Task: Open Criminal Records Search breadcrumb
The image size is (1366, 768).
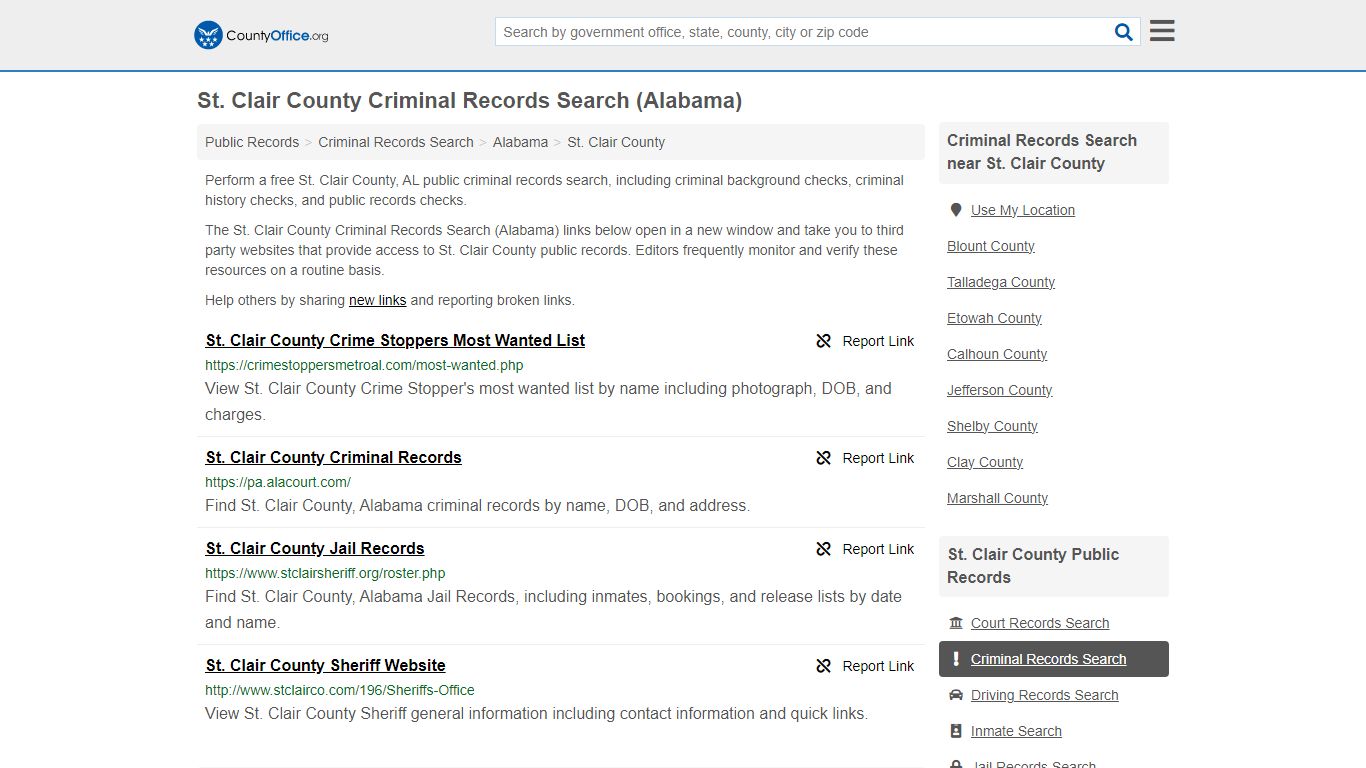Action: click(396, 142)
